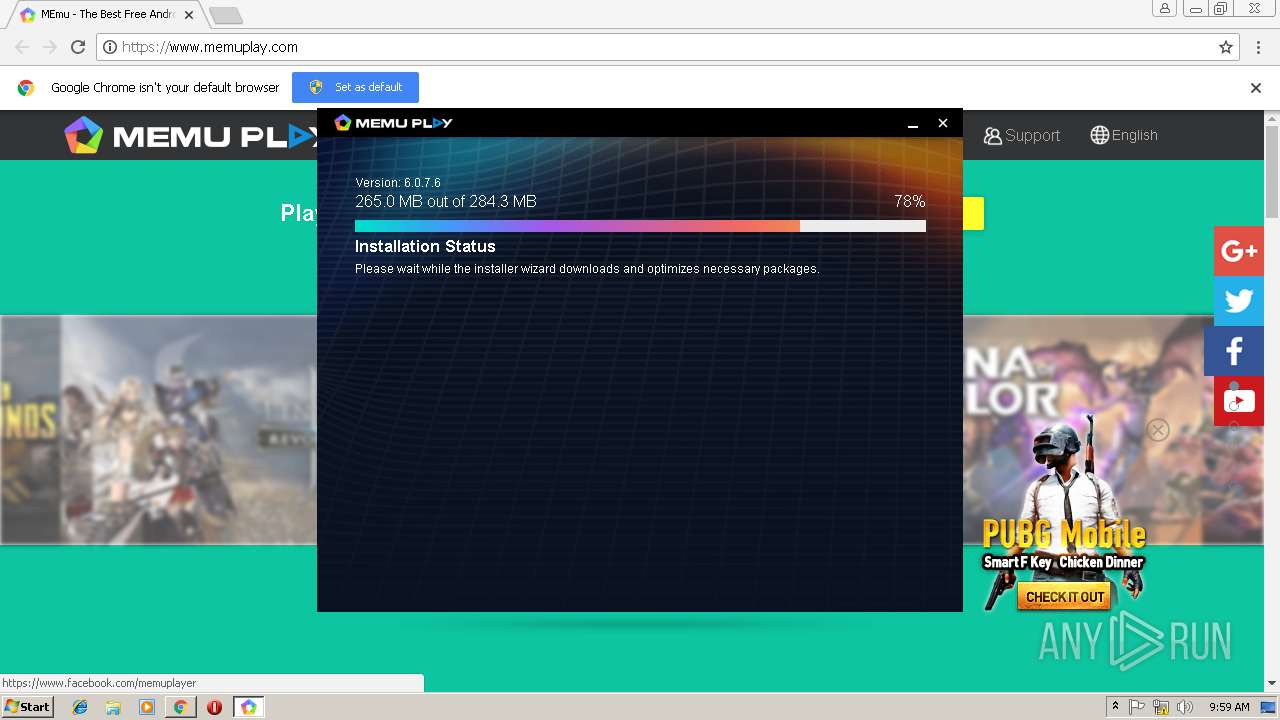The width and height of the screenshot is (1280, 720).
Task: Switch to Chrome in the taskbar
Action: (x=180, y=707)
